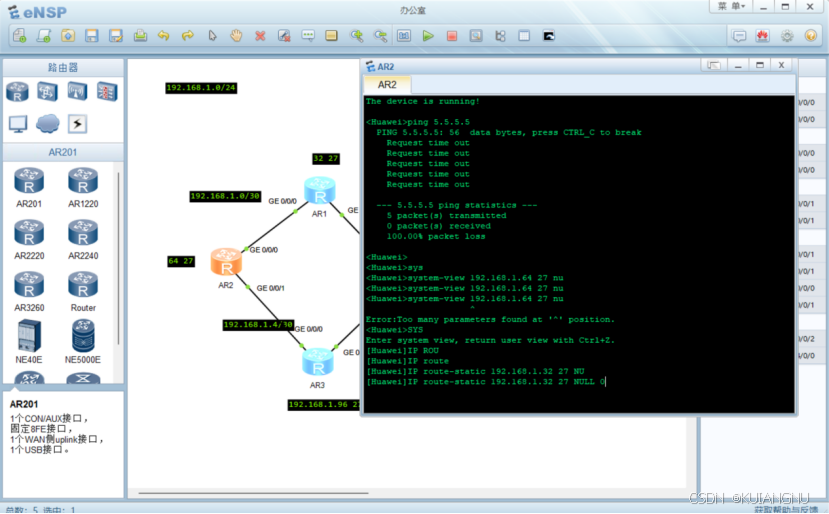
Task: Click the 32 27 subnet label
Action: (x=326, y=159)
